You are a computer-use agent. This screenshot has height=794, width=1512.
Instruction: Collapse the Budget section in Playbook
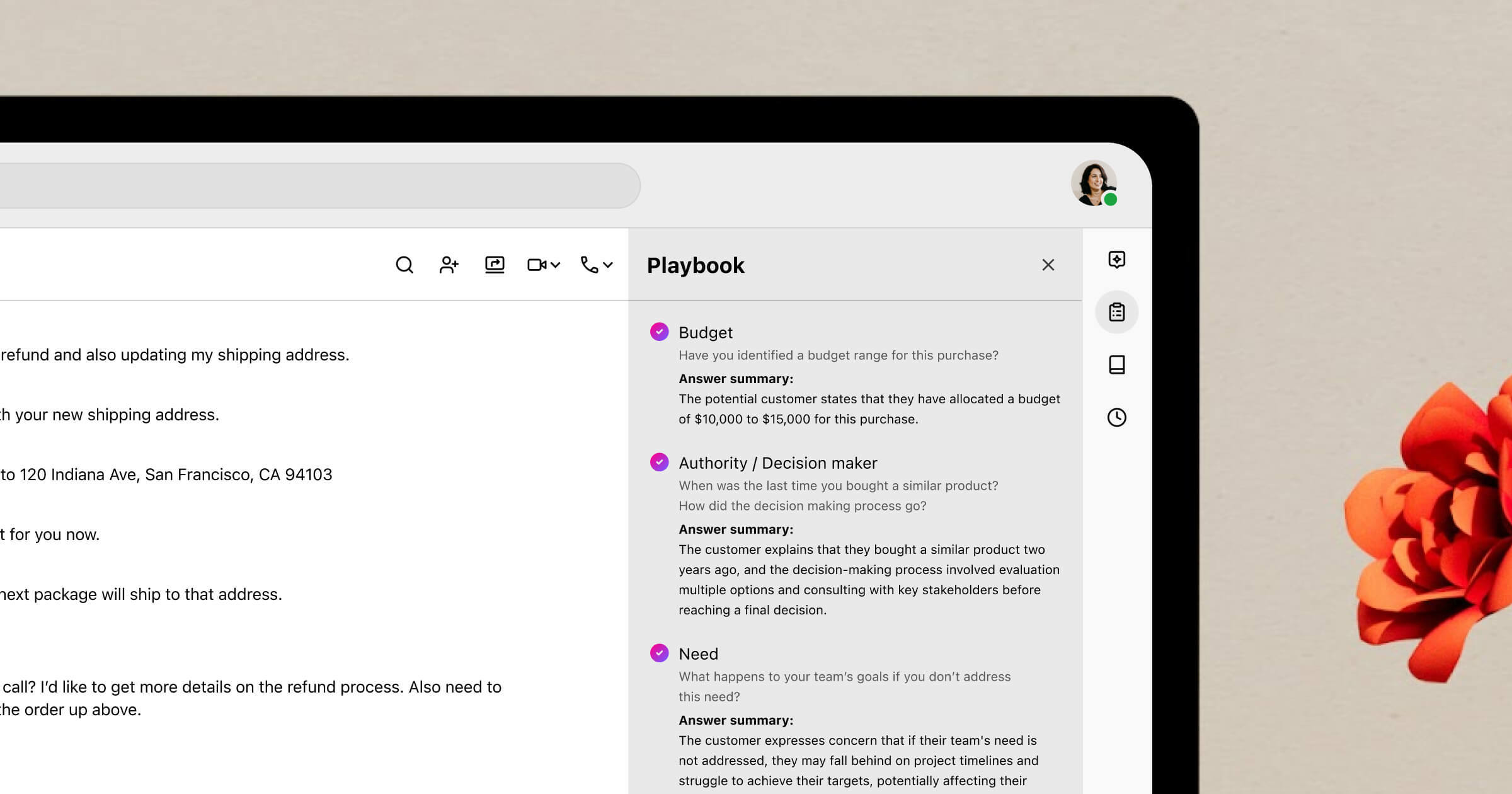[x=706, y=332]
